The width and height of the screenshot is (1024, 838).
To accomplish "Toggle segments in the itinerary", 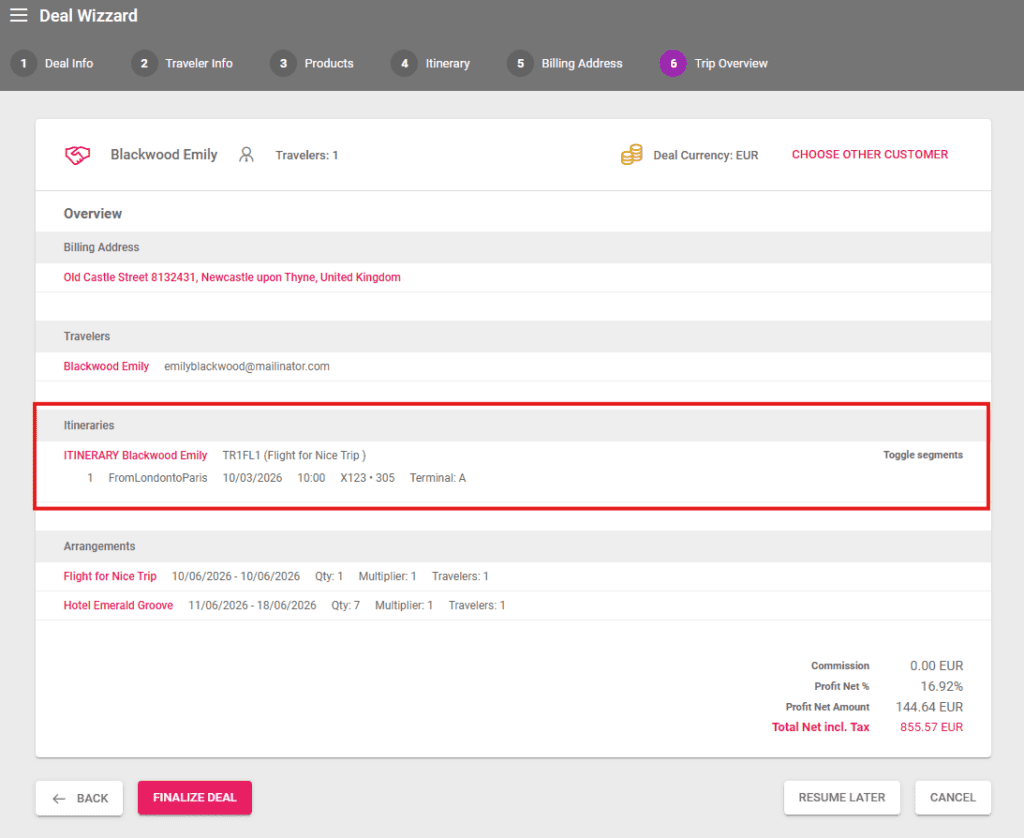I will [x=922, y=455].
